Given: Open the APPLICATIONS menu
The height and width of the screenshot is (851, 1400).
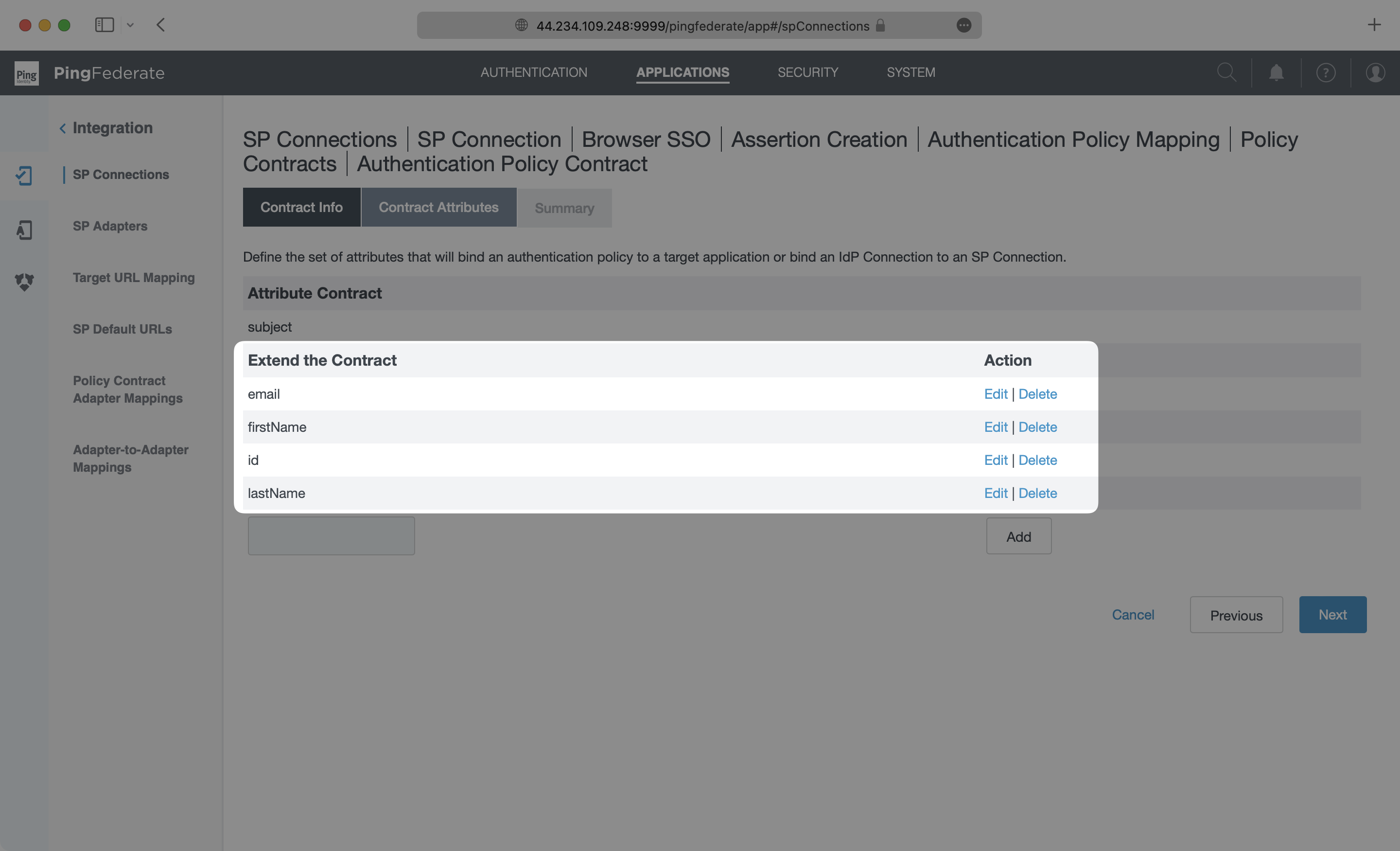Looking at the screenshot, I should (682, 72).
